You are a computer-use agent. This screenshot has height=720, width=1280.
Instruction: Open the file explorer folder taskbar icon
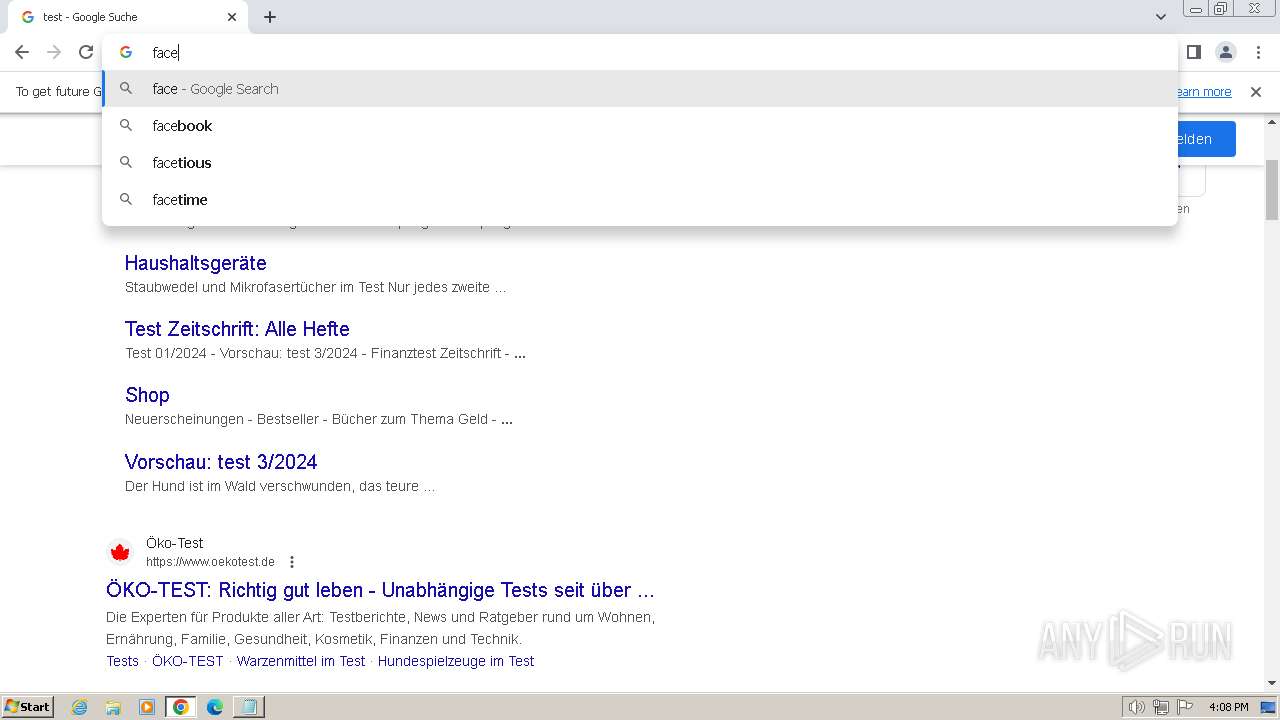[x=113, y=707]
